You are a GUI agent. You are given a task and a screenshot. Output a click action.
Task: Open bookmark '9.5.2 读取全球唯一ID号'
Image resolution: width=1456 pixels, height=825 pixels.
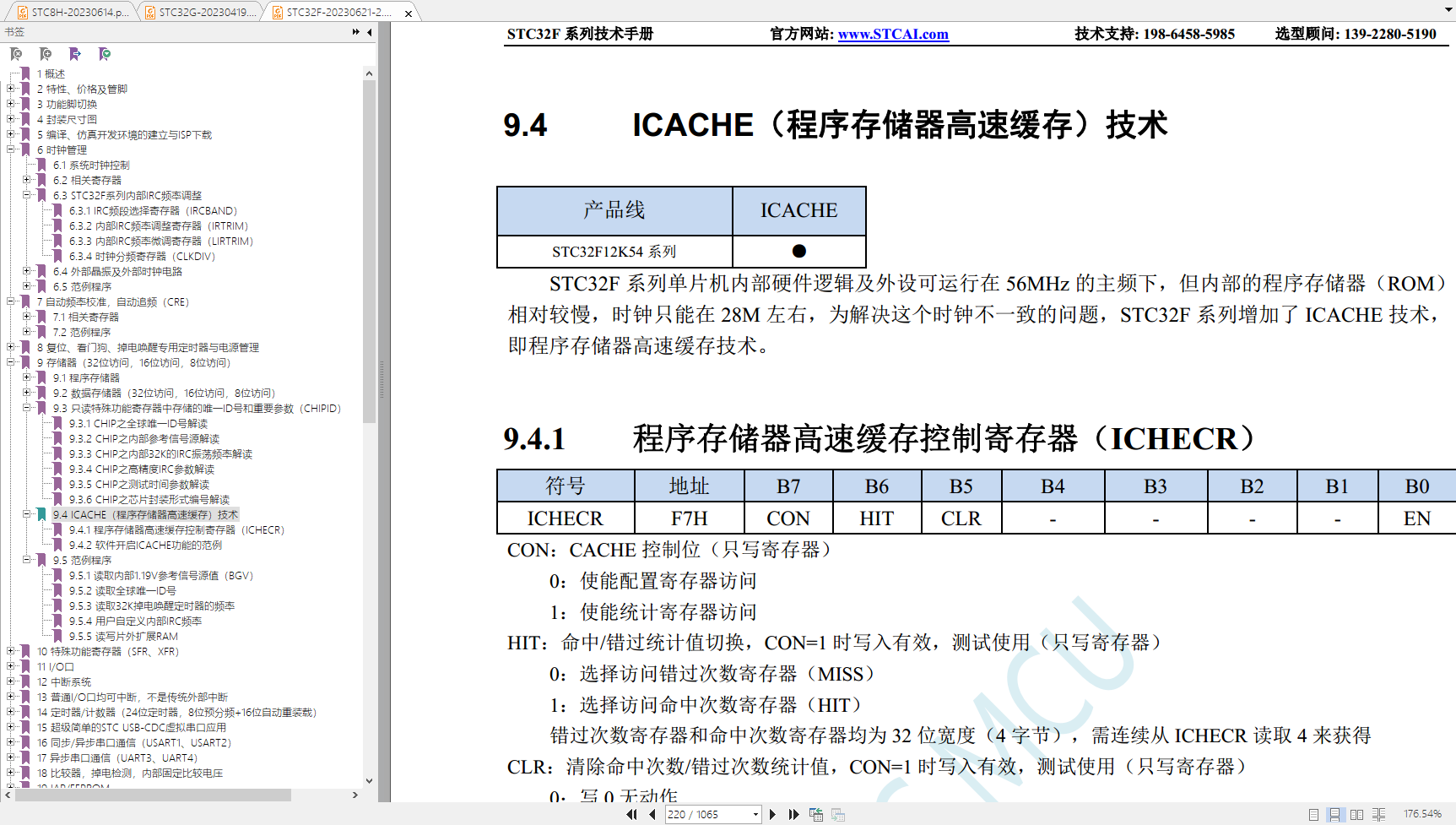[x=123, y=590]
